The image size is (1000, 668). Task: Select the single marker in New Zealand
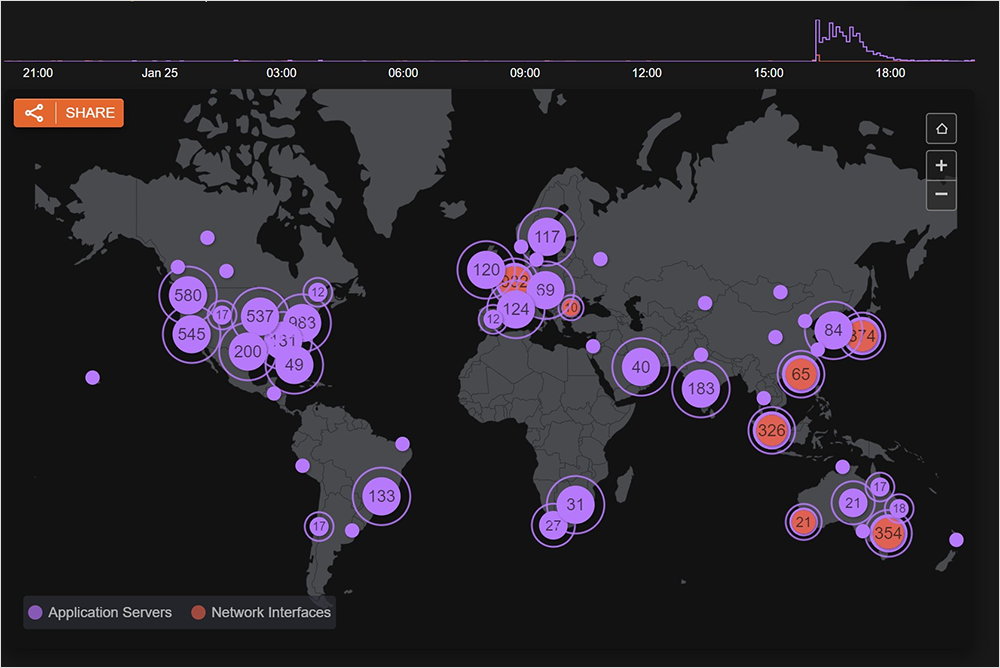(956, 540)
